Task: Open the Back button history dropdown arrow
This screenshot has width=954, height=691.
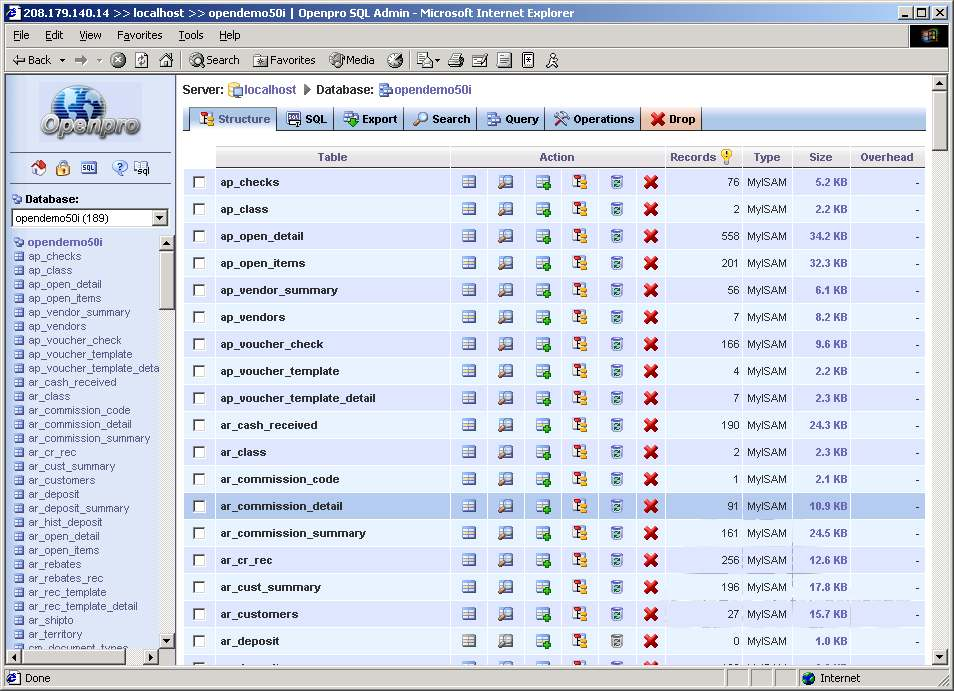Action: (x=62, y=60)
